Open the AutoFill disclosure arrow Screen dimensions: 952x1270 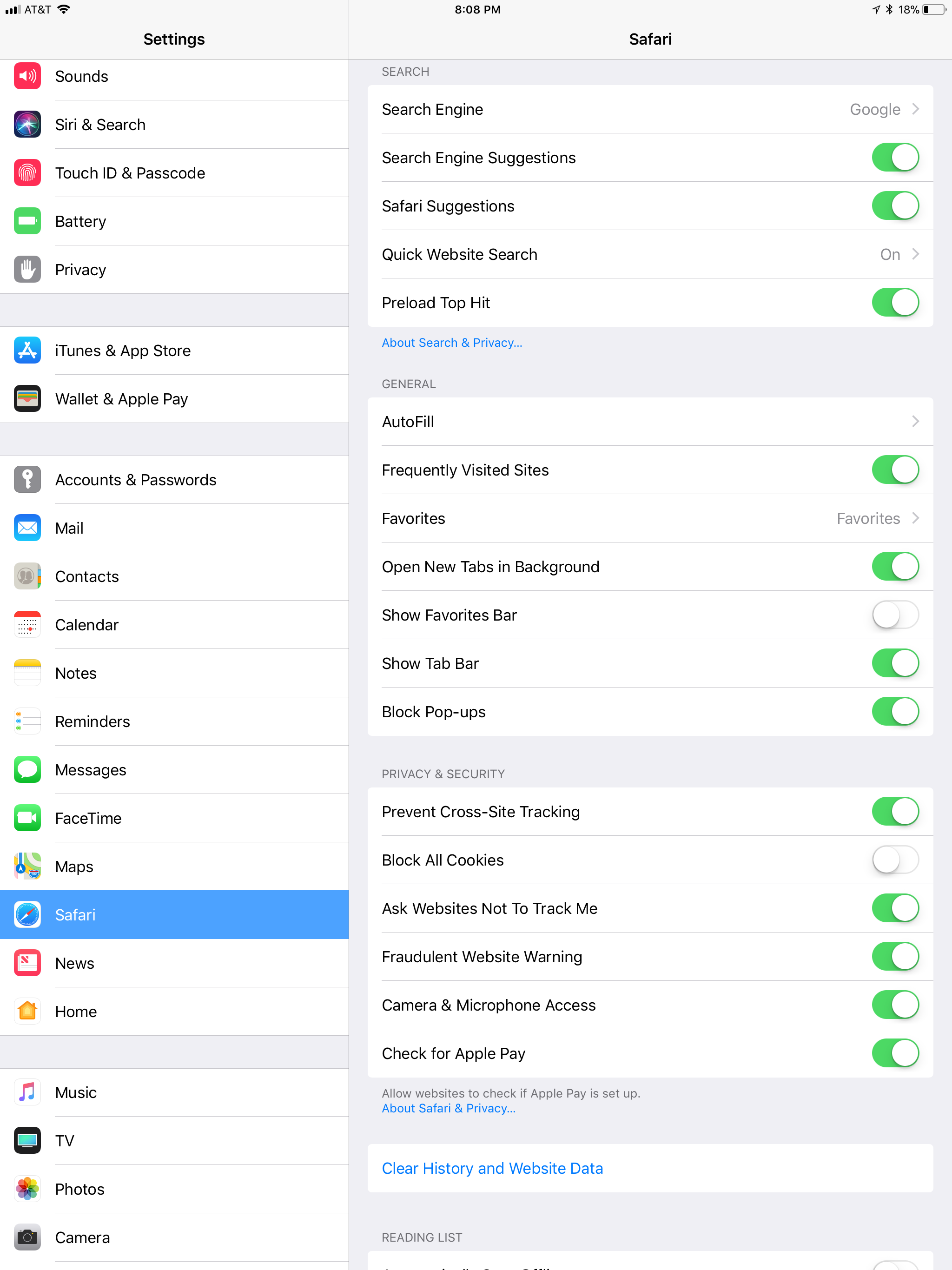(x=915, y=422)
